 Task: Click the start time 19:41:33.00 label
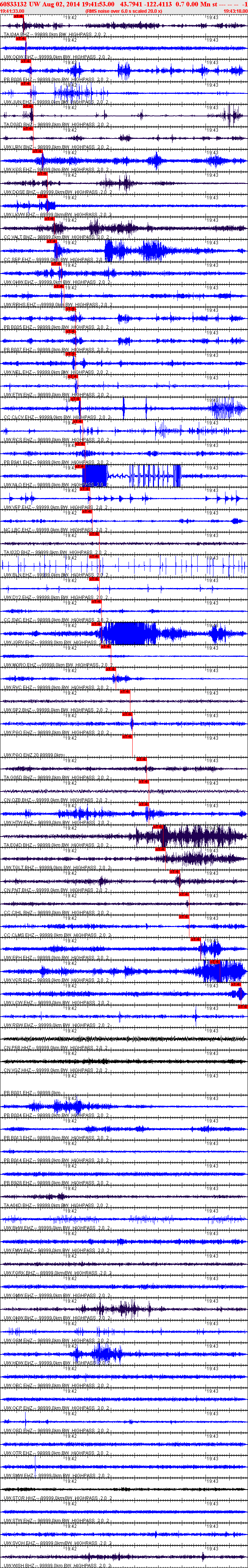click(x=12, y=11)
